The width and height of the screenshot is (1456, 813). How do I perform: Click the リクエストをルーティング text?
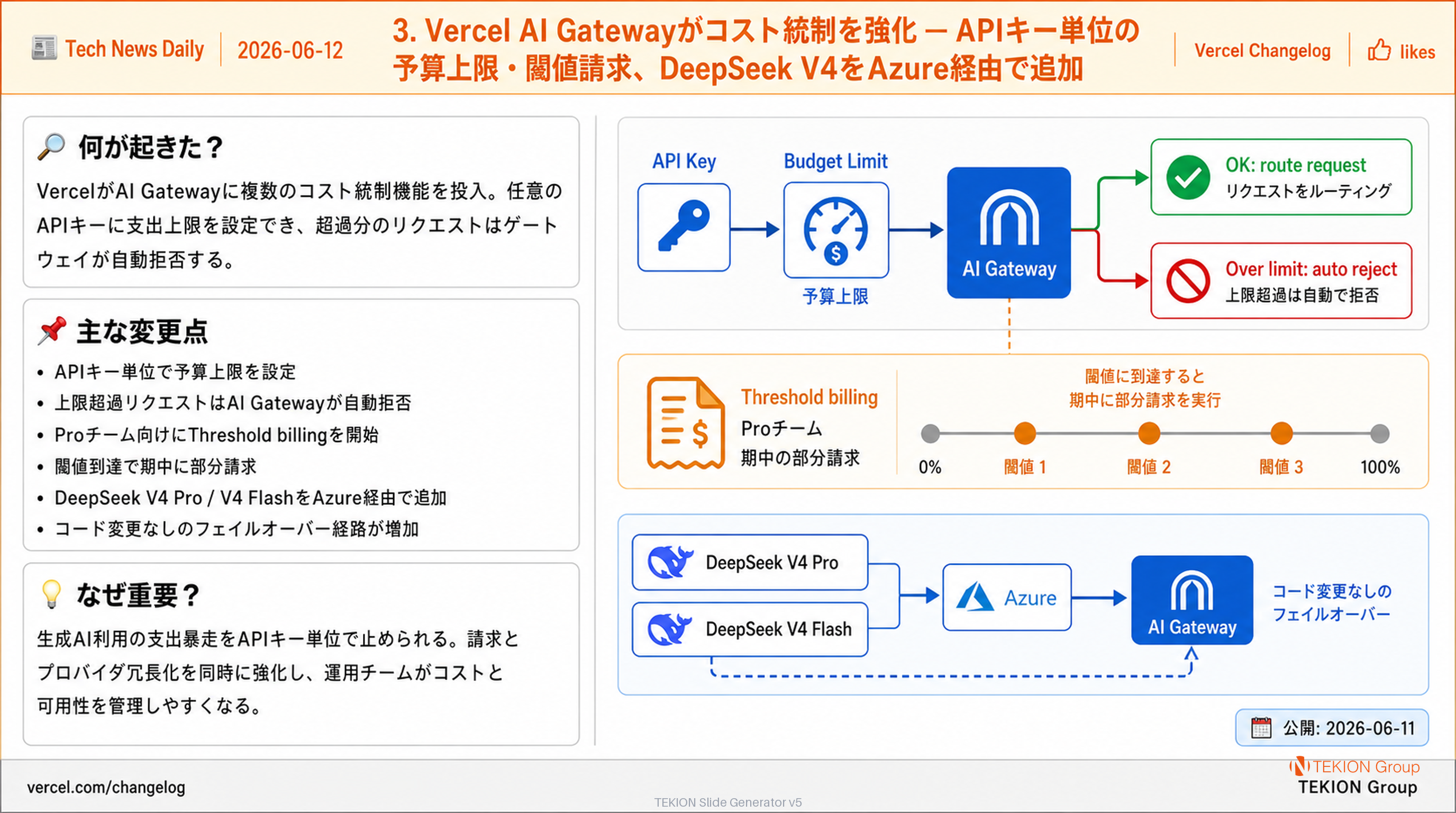(x=1307, y=191)
